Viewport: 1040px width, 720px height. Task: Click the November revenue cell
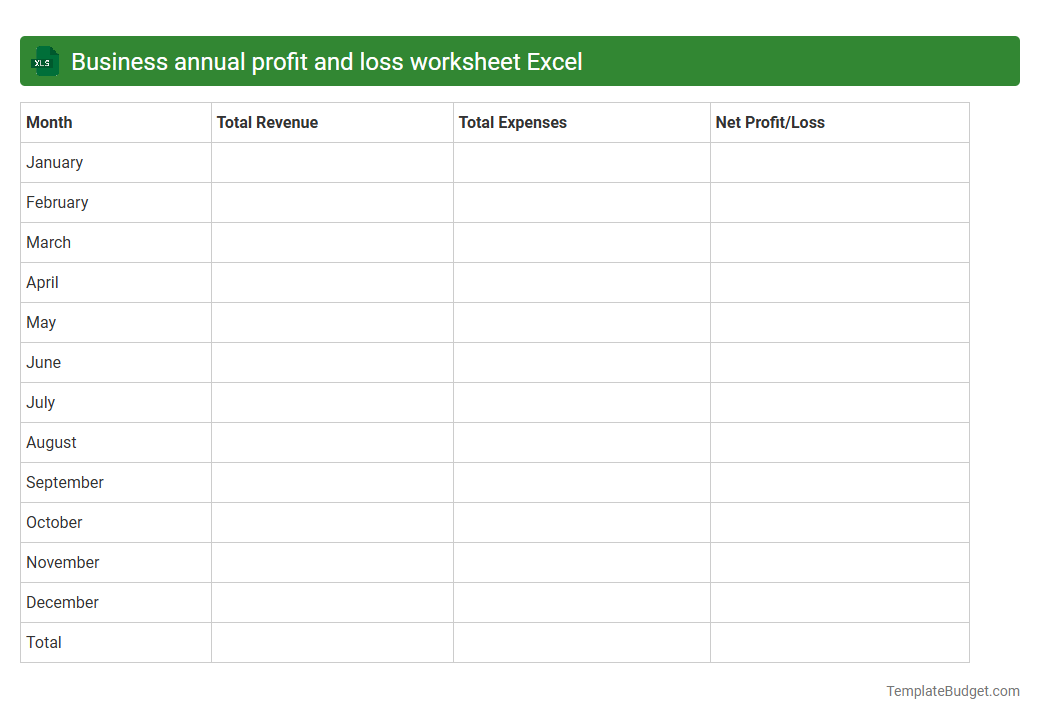(332, 562)
